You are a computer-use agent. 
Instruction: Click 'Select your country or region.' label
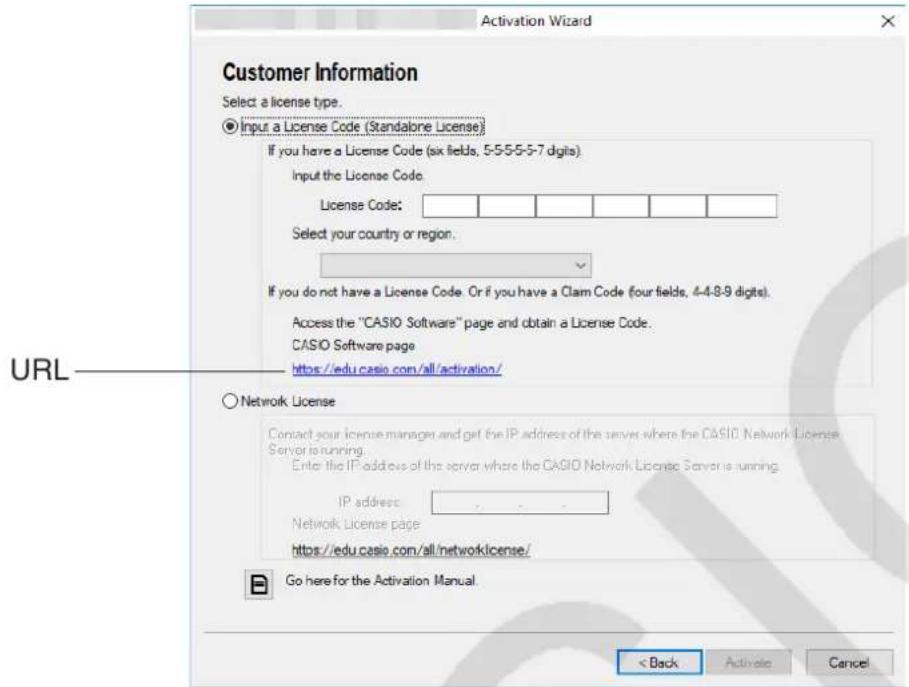373,234
